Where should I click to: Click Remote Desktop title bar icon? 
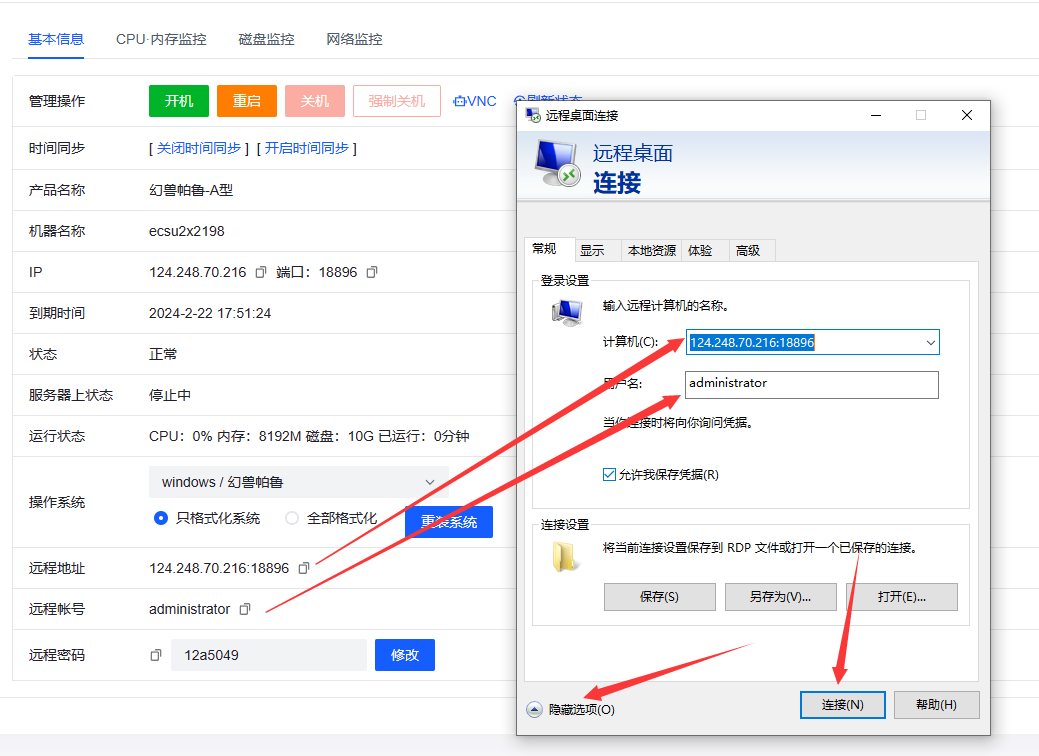[534, 115]
